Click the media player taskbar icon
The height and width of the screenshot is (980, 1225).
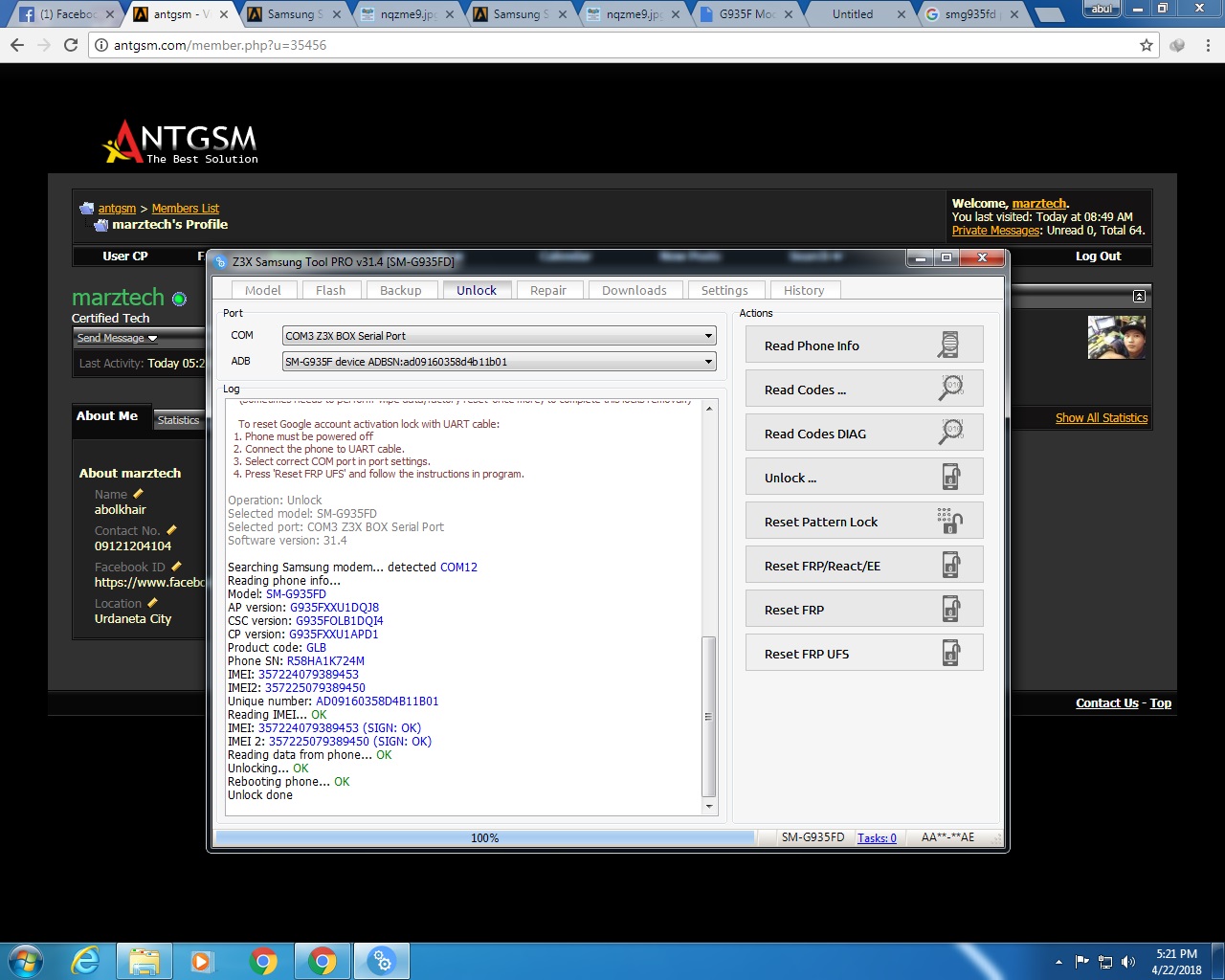tap(202, 961)
